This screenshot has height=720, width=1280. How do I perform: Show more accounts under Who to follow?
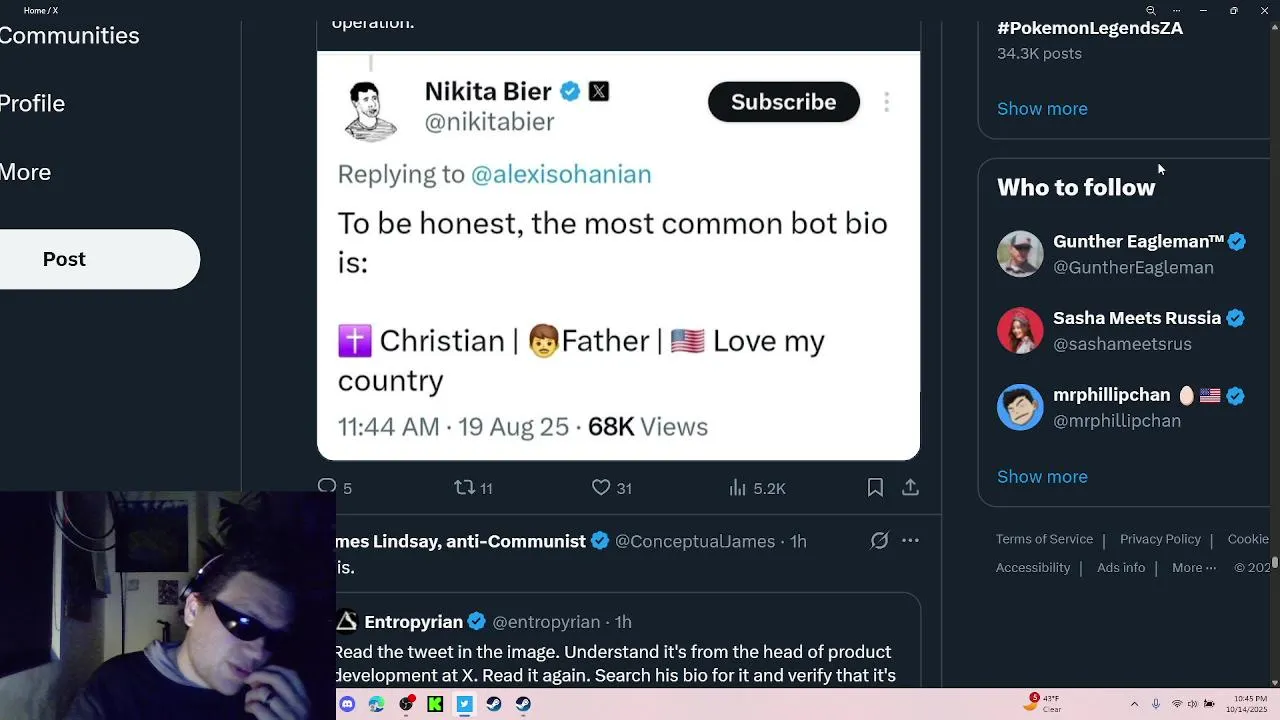pyautogui.click(x=1042, y=477)
